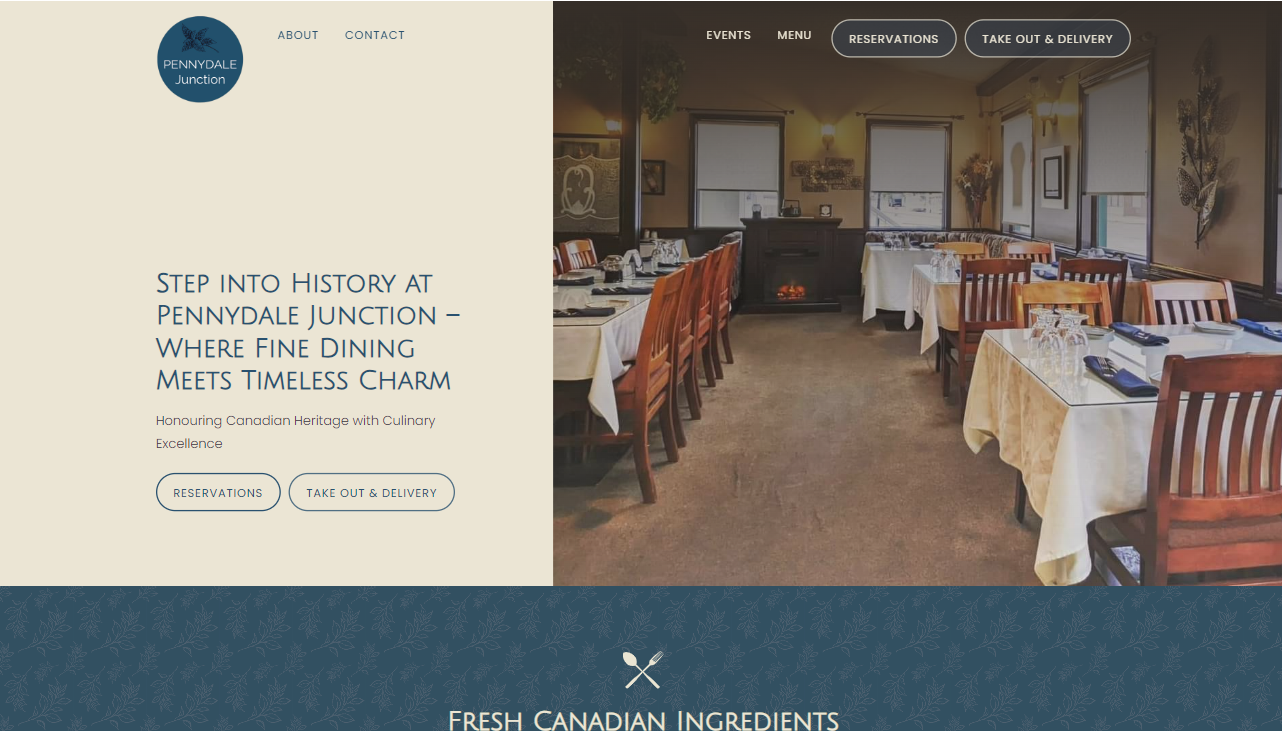This screenshot has height=731, width=1282.
Task: Click the 'Step into History' hero heading
Action: click(x=308, y=331)
